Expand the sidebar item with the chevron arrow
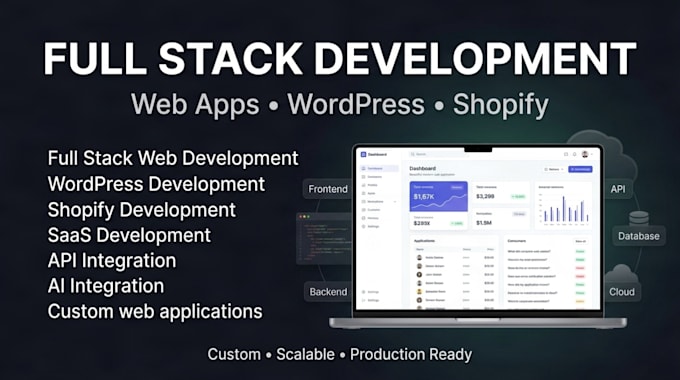The width and height of the screenshot is (680, 380). pos(395,202)
